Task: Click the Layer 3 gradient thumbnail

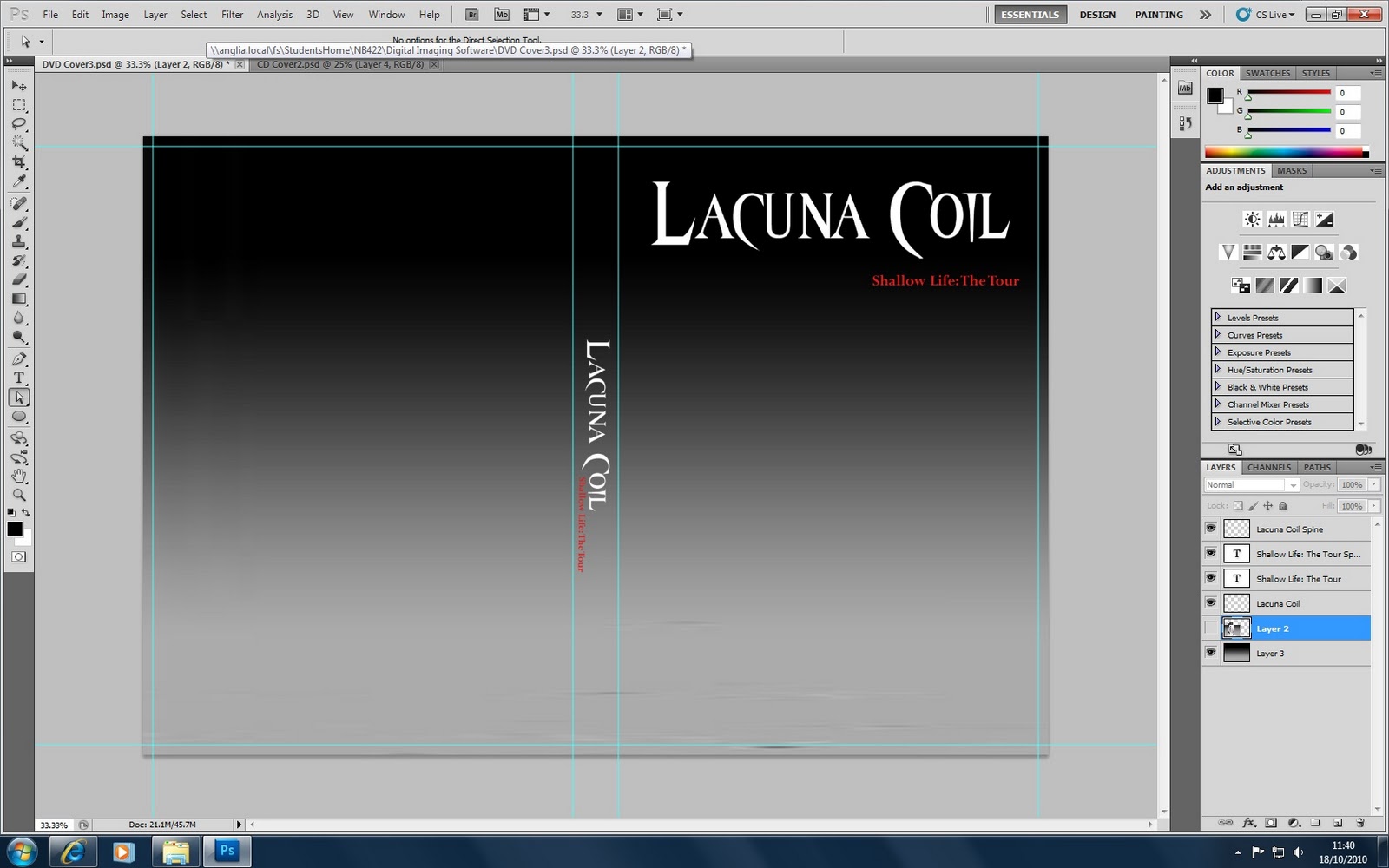Action: tap(1236, 653)
